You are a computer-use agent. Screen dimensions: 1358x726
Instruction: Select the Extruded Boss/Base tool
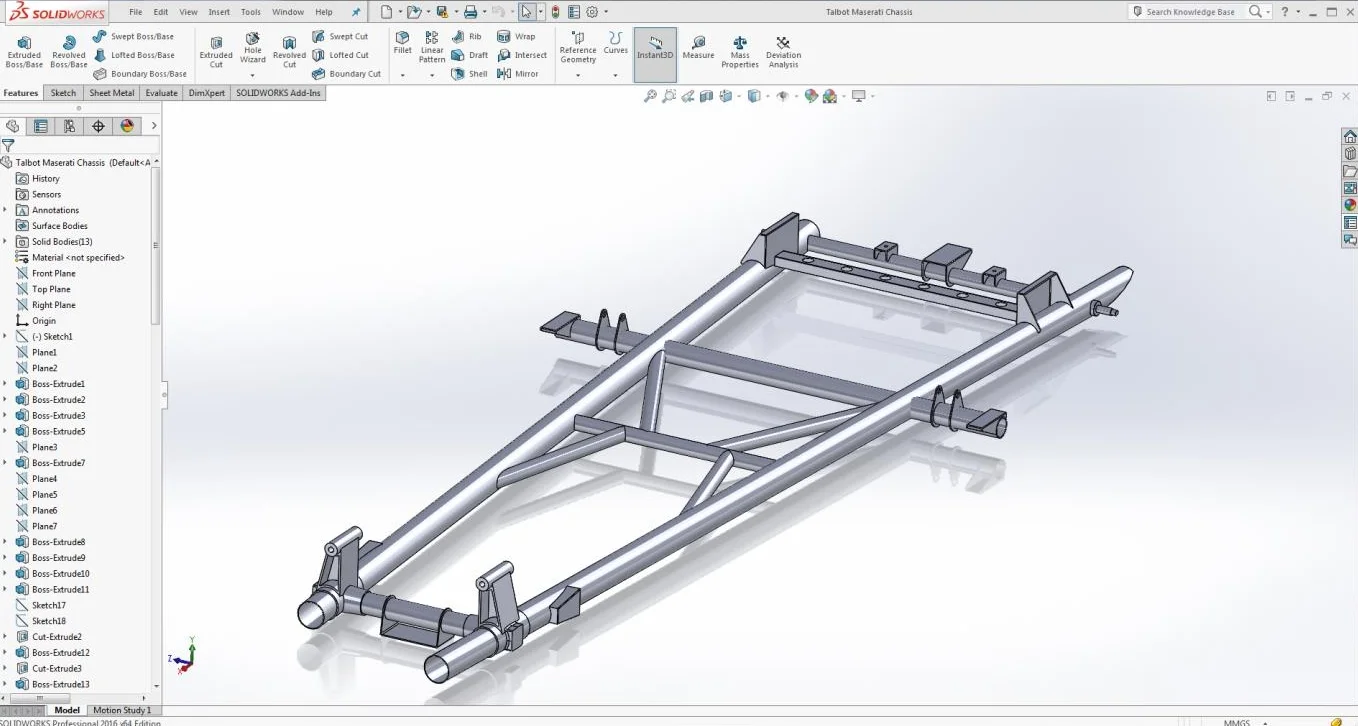(24, 52)
